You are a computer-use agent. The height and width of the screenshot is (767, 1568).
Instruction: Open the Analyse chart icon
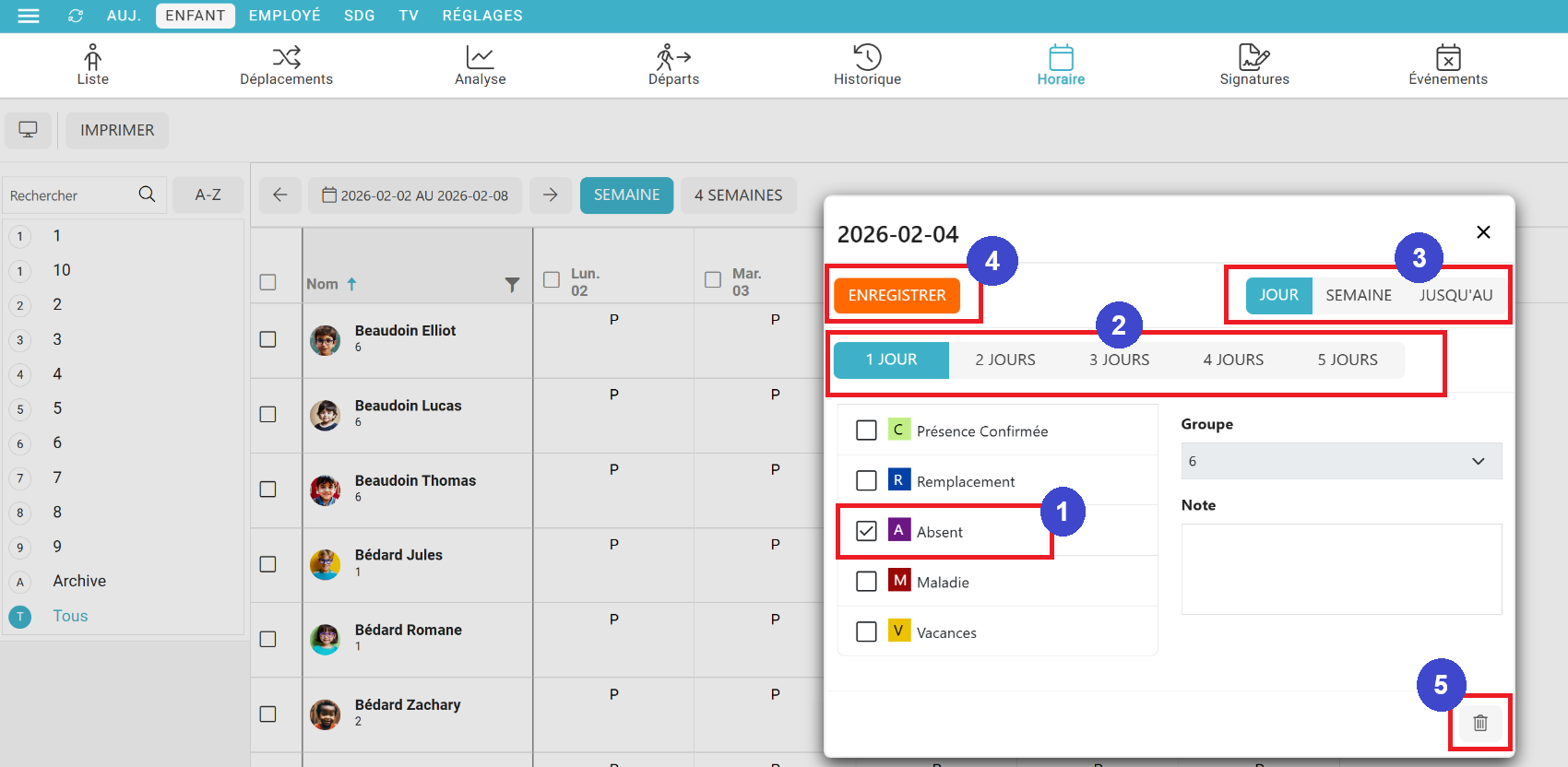click(x=480, y=58)
